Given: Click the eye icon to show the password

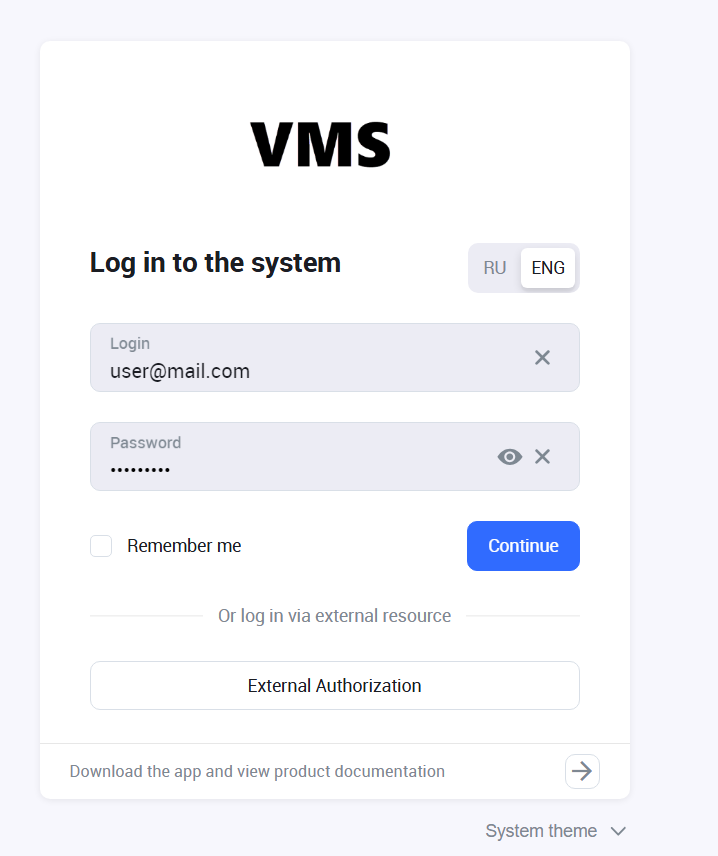Looking at the screenshot, I should click(509, 456).
